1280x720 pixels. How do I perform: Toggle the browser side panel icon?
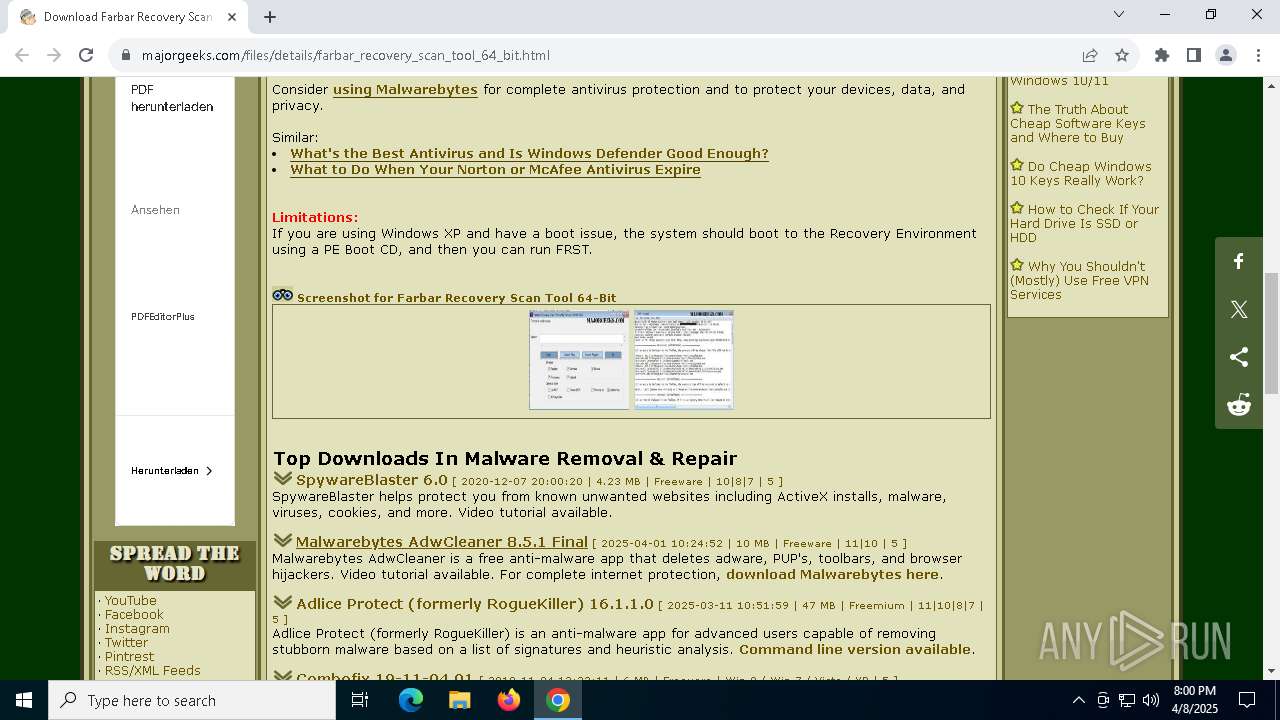point(1194,55)
